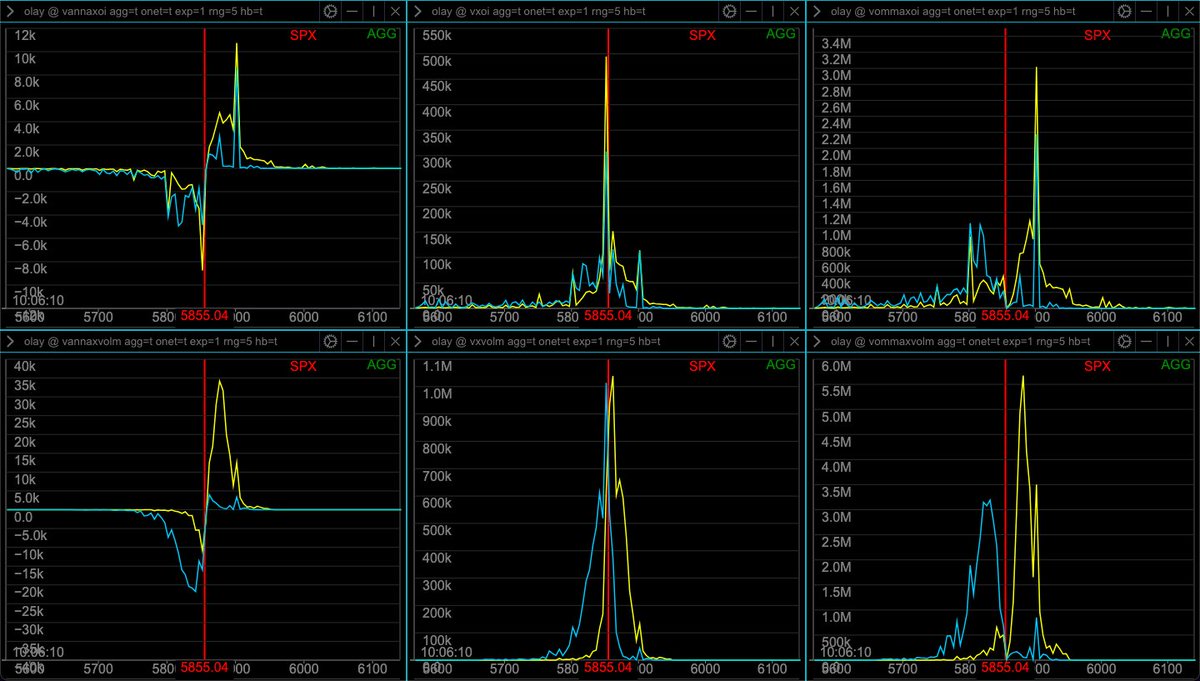1200x681 pixels.
Task: Close the vxvolm chart panel
Action: click(x=793, y=341)
